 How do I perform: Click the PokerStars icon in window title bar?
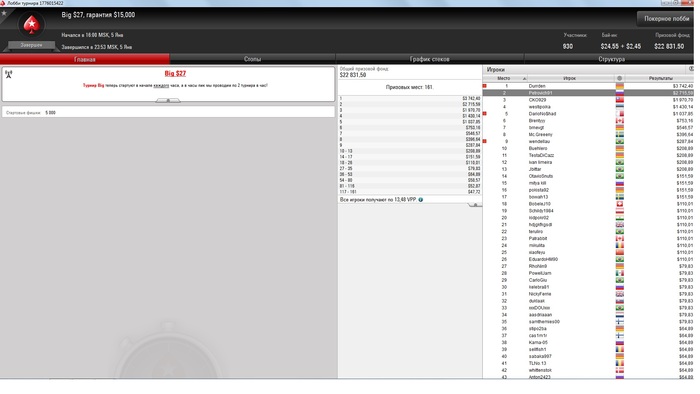(x=3, y=3)
